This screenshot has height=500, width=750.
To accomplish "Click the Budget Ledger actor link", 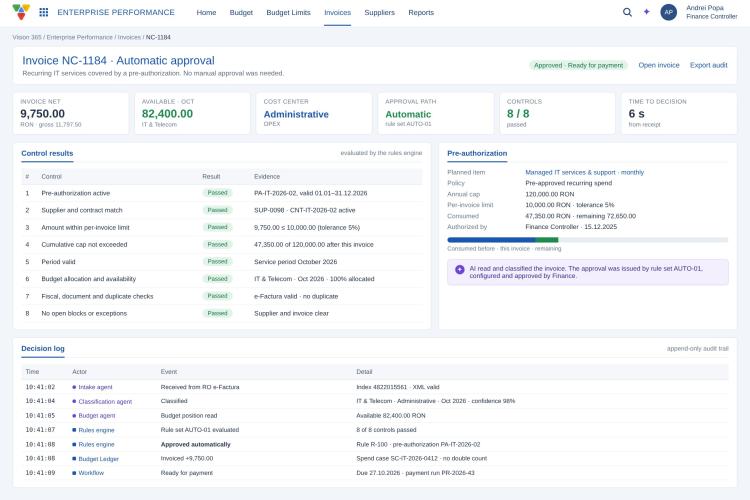I will click(x=99, y=459).
